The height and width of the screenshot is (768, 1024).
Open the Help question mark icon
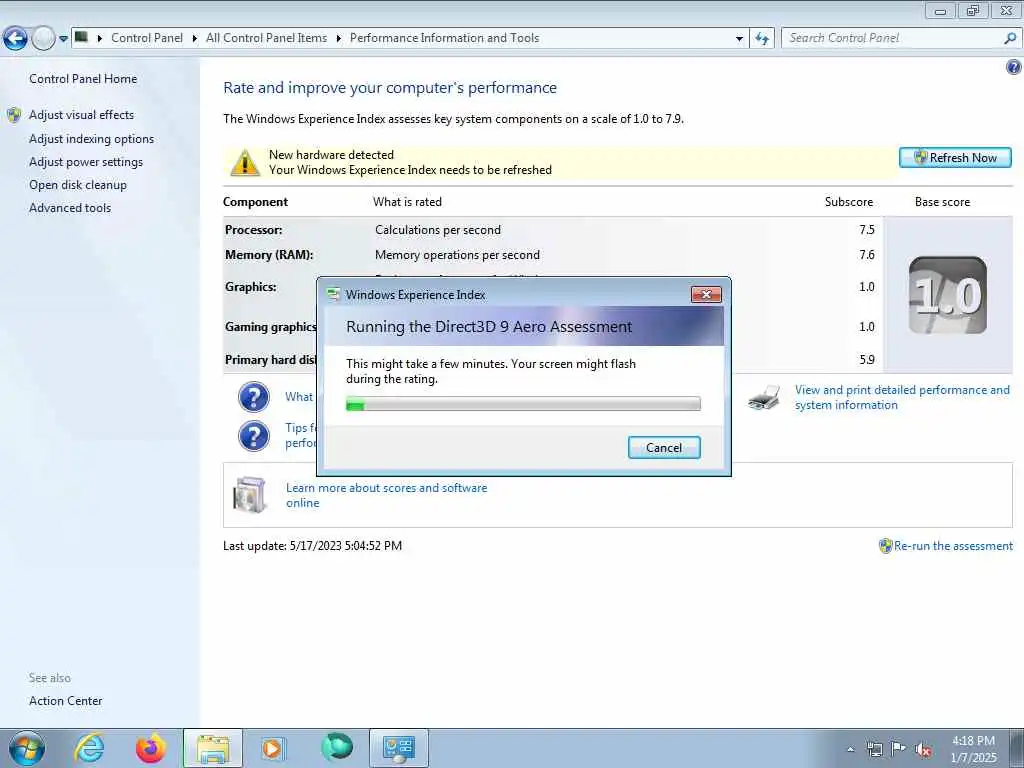click(1014, 67)
